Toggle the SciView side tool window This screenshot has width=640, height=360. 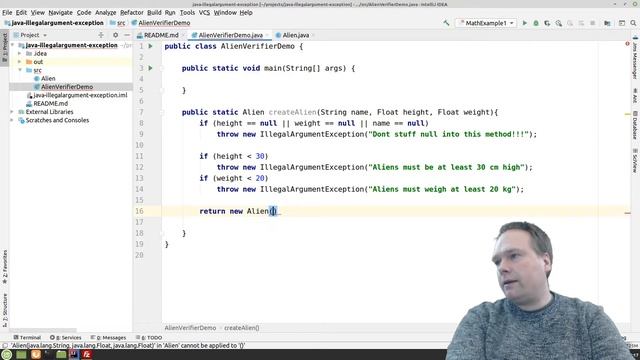click(x=635, y=161)
